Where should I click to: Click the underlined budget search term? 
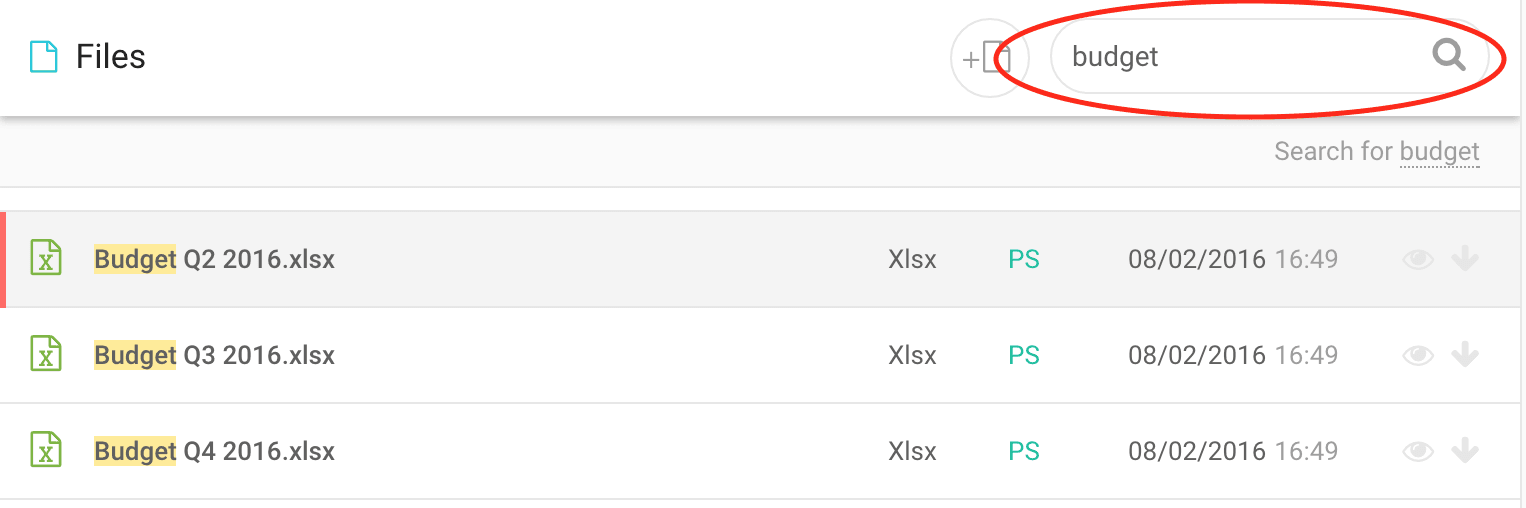(1439, 152)
